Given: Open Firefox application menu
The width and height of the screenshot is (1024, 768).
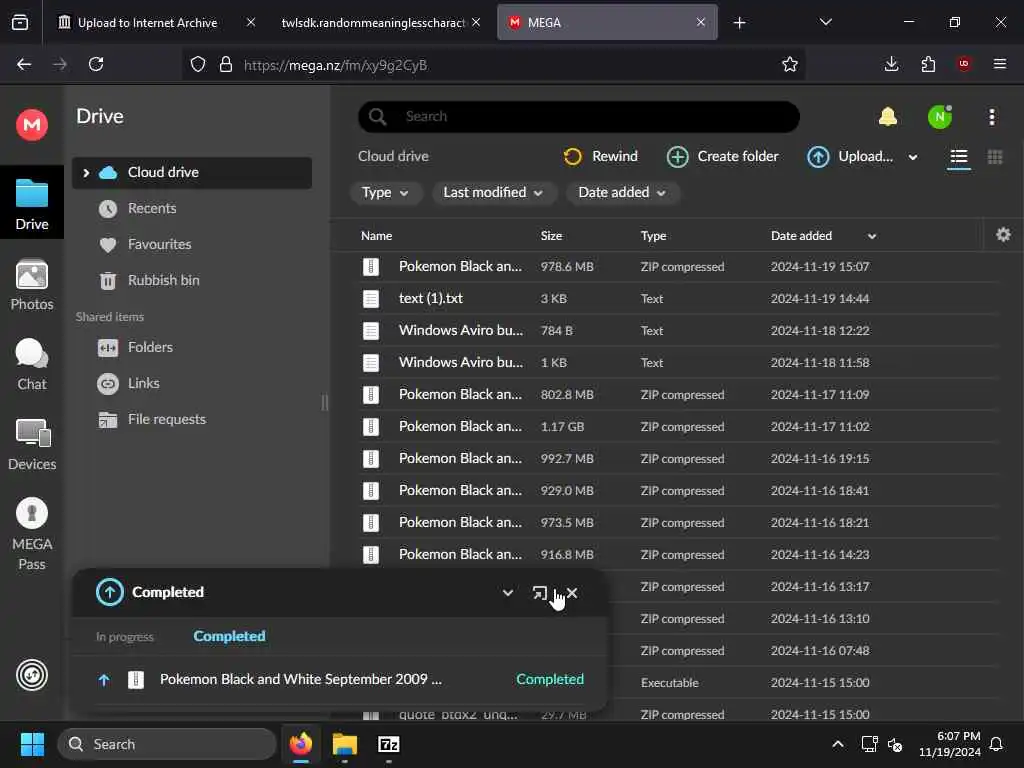Looking at the screenshot, I should coord(1000,64).
